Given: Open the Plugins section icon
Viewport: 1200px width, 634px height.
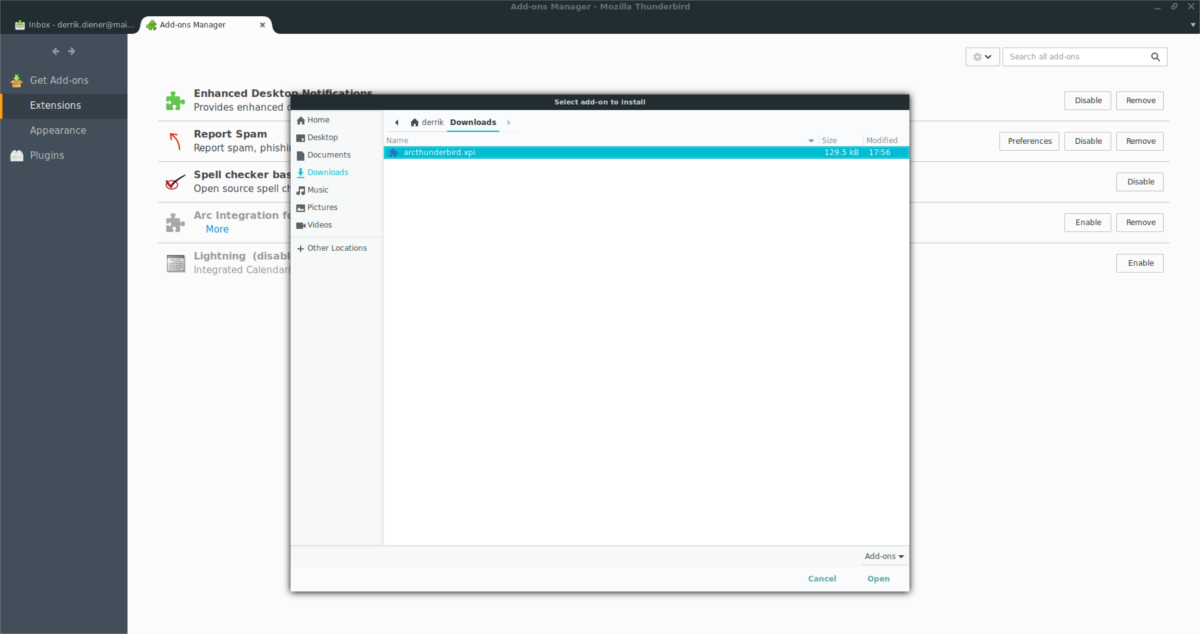Looking at the screenshot, I should pos(17,155).
